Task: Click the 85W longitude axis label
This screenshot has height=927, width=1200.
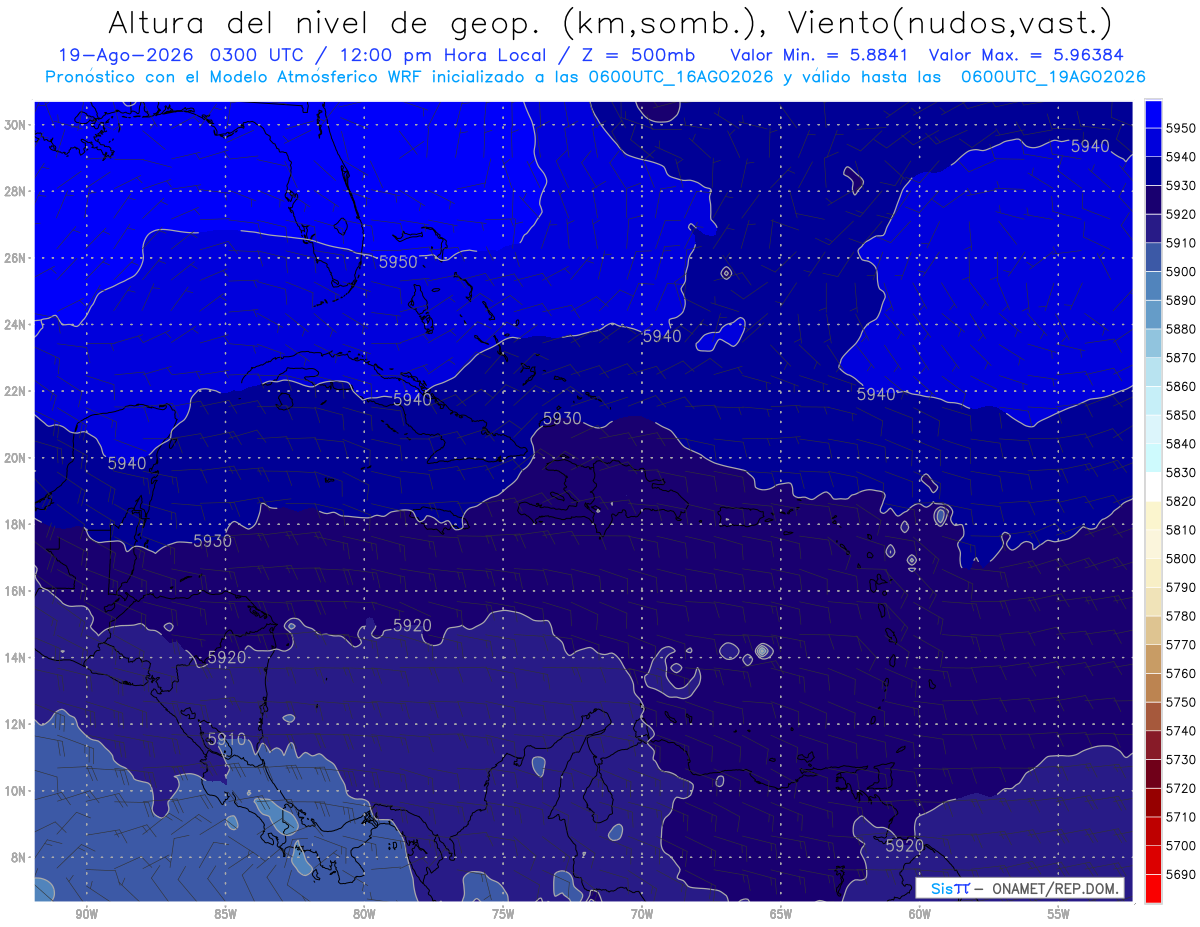Action: [226, 914]
